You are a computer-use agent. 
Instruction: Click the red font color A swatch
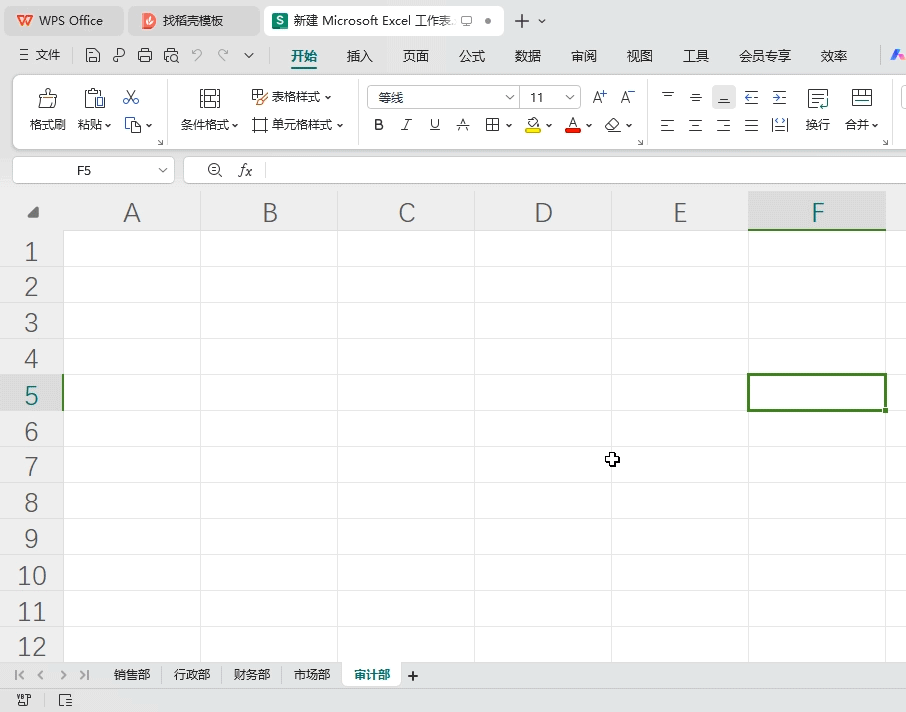pos(573,125)
